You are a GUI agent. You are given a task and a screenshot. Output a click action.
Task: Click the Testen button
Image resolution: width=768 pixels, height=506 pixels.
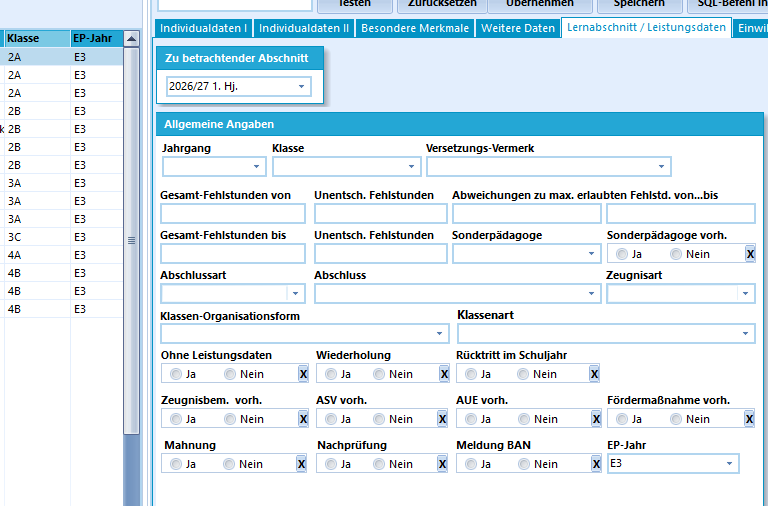tap(355, 5)
